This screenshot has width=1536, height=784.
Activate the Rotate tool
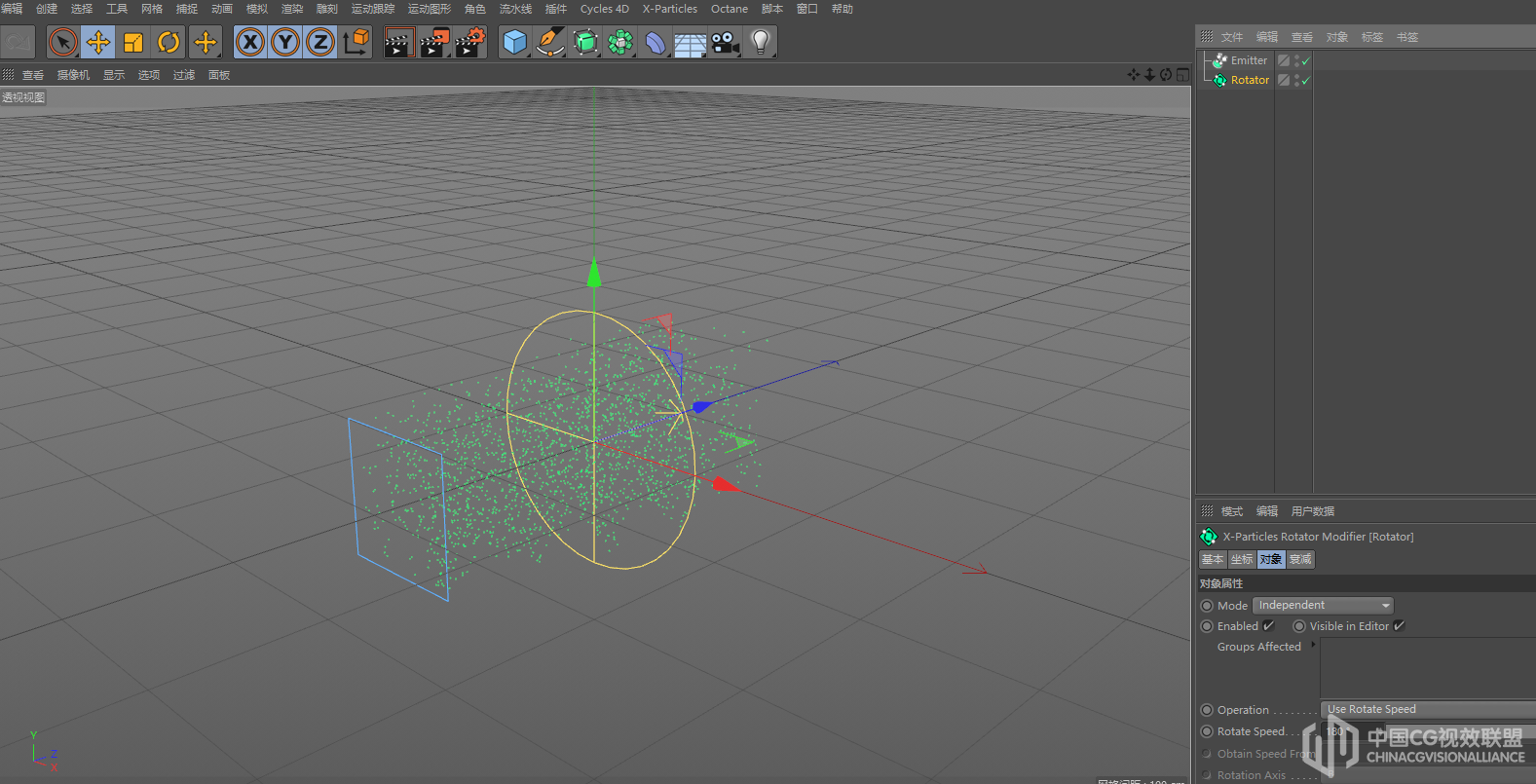click(169, 42)
